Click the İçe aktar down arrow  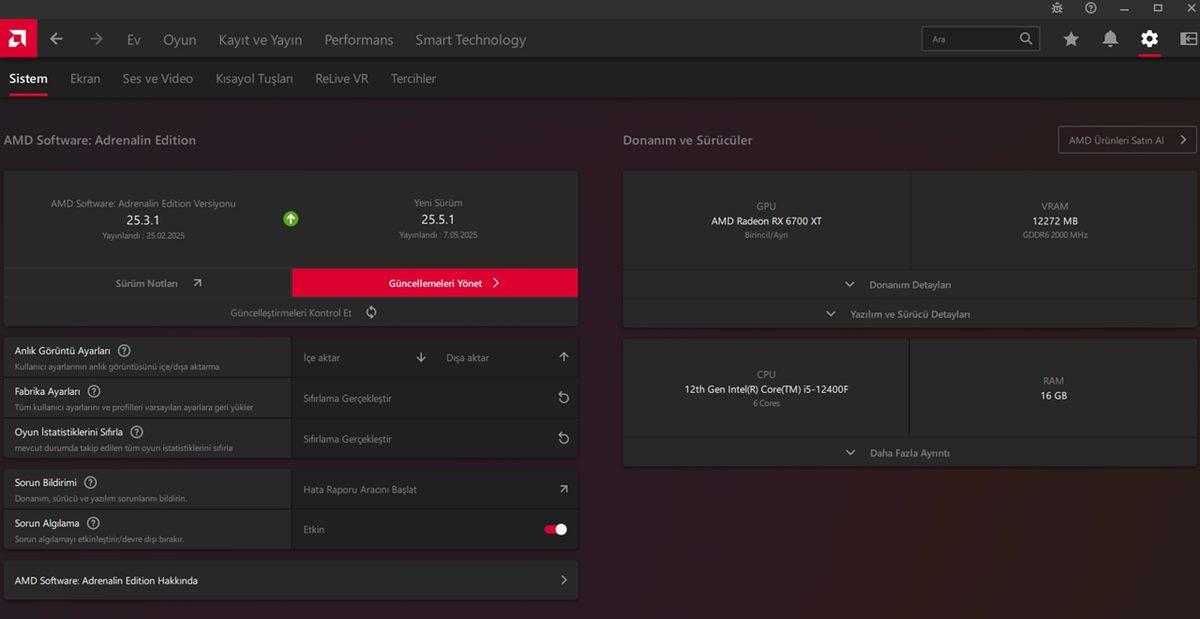(x=421, y=357)
